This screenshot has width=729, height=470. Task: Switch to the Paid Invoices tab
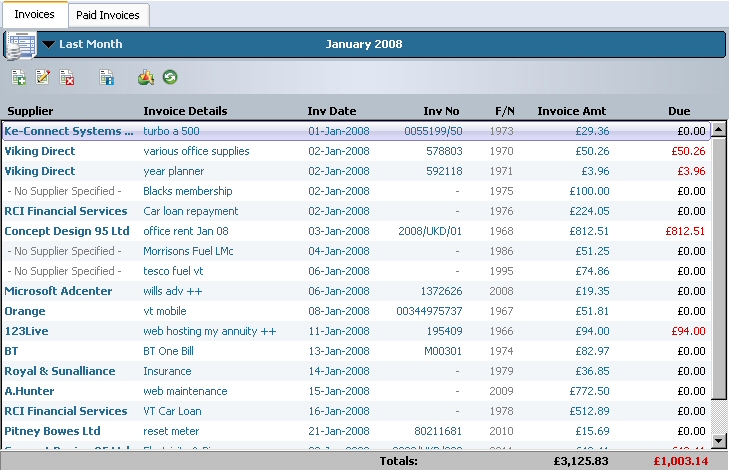(109, 15)
